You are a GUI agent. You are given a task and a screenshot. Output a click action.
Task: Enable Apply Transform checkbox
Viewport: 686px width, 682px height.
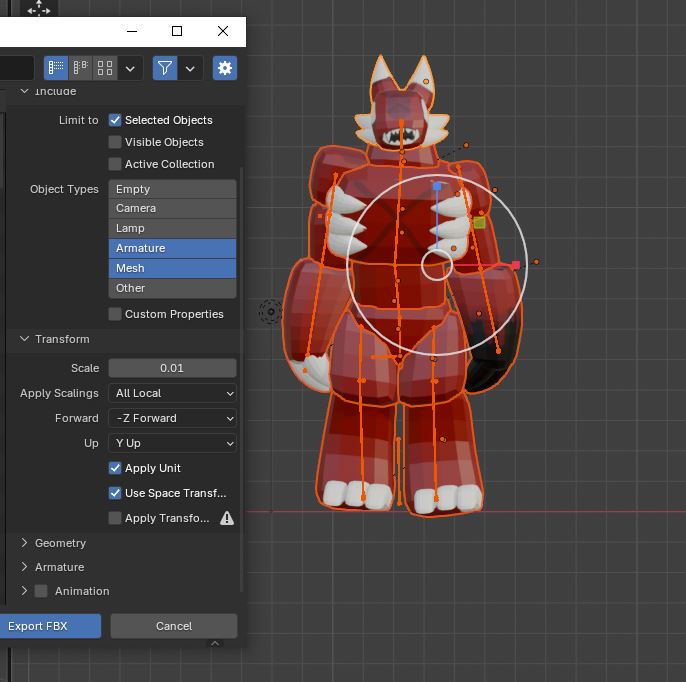115,518
